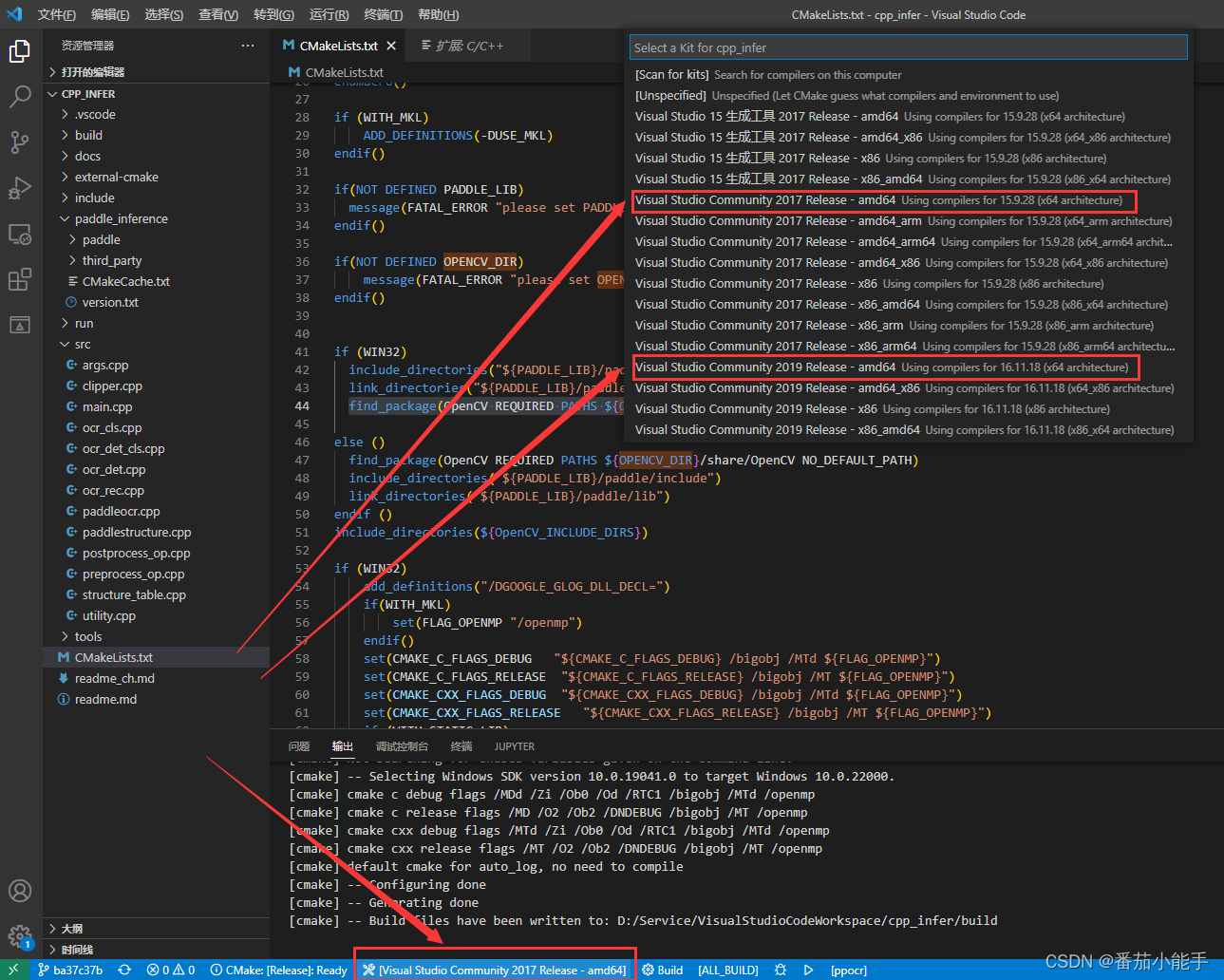Open the errors and warnings status indicator
The image size is (1224, 980).
click(171, 970)
